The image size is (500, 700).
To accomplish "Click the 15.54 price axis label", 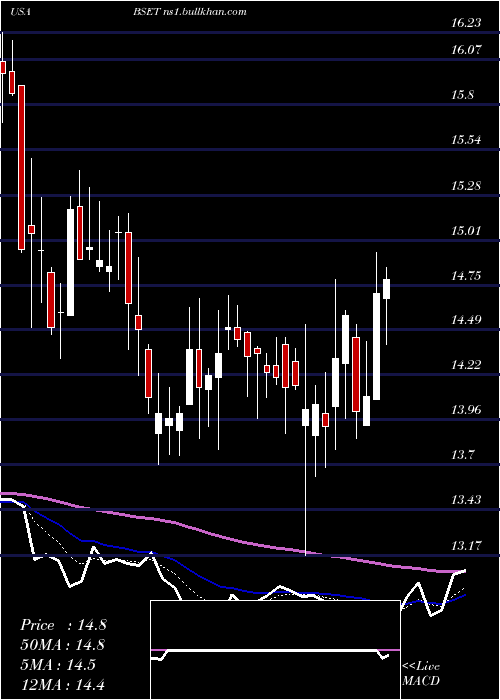I will point(466,140).
